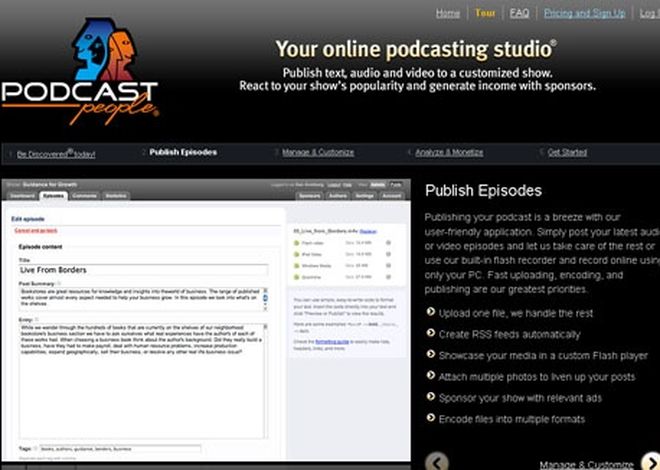660x470 pixels.
Task: Click the Publish Episodes heading text
Action: [483, 191]
